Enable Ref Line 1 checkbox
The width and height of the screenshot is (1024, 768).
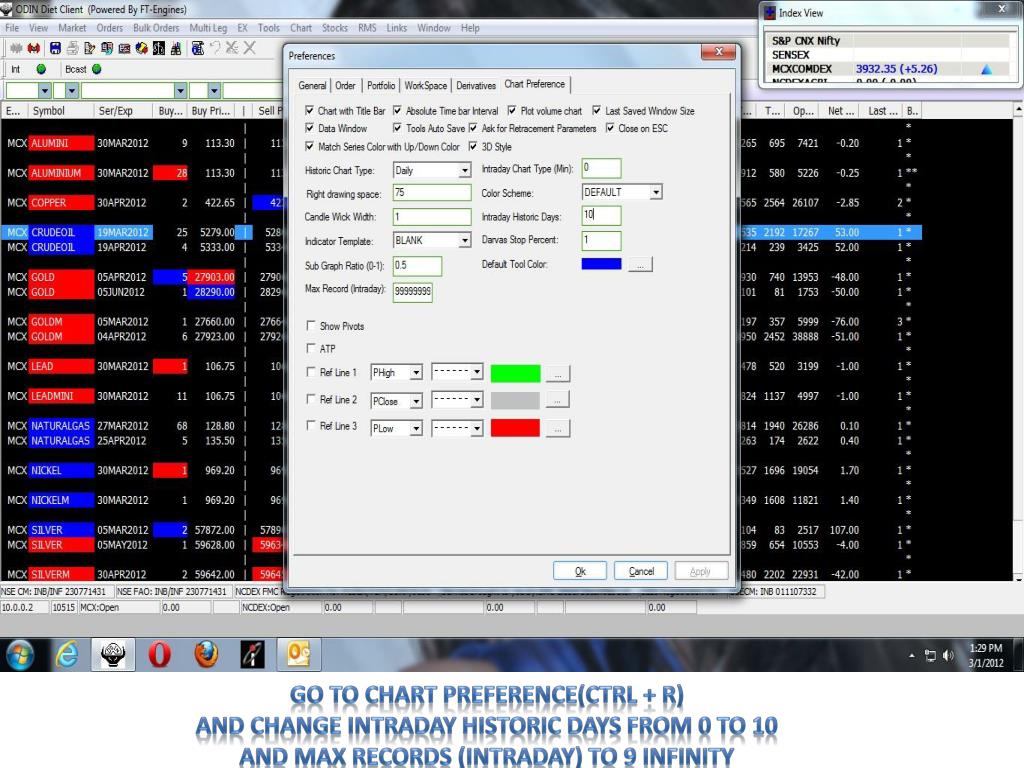pos(311,372)
